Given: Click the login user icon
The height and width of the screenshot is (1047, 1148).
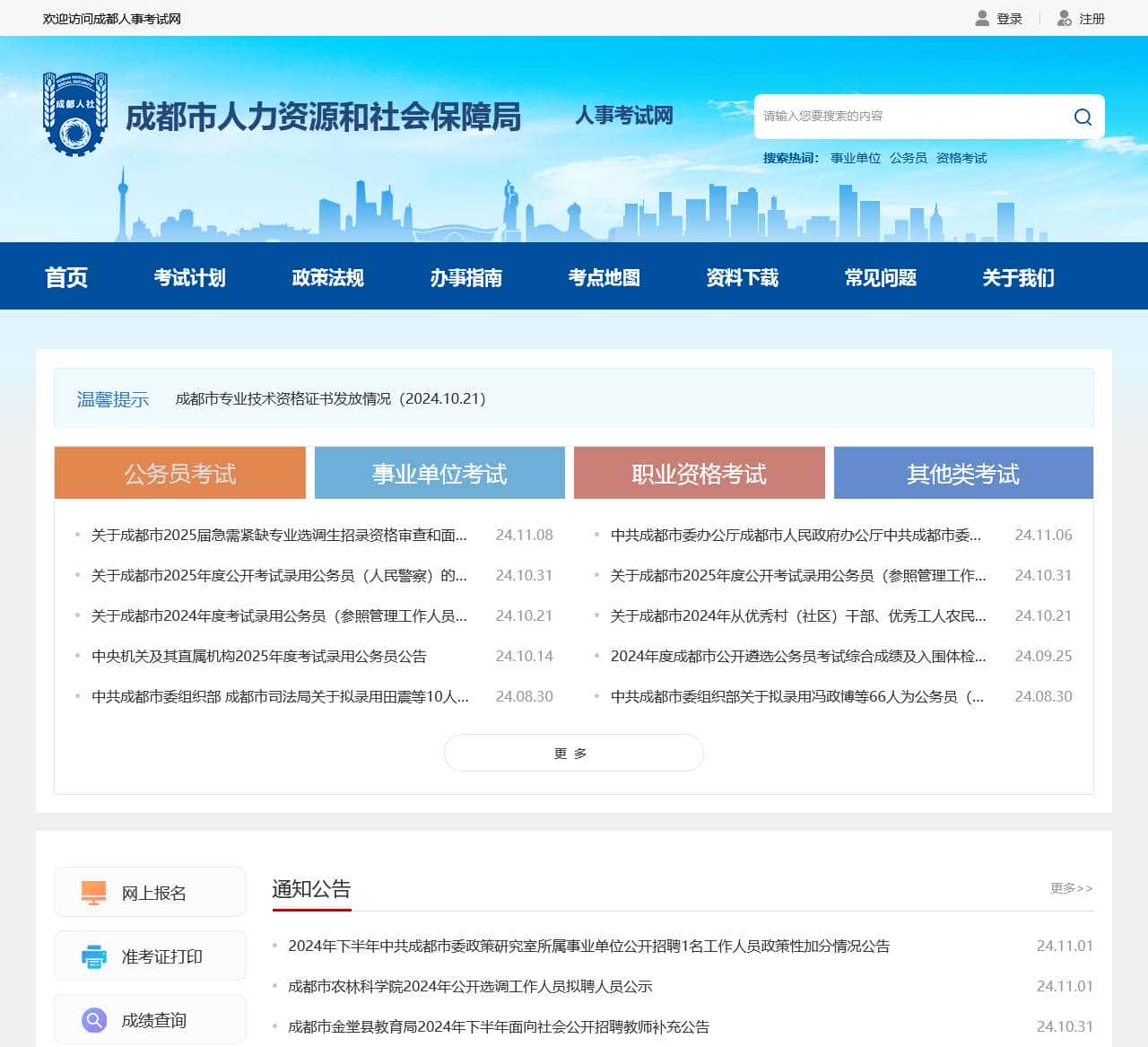Looking at the screenshot, I should click(982, 18).
